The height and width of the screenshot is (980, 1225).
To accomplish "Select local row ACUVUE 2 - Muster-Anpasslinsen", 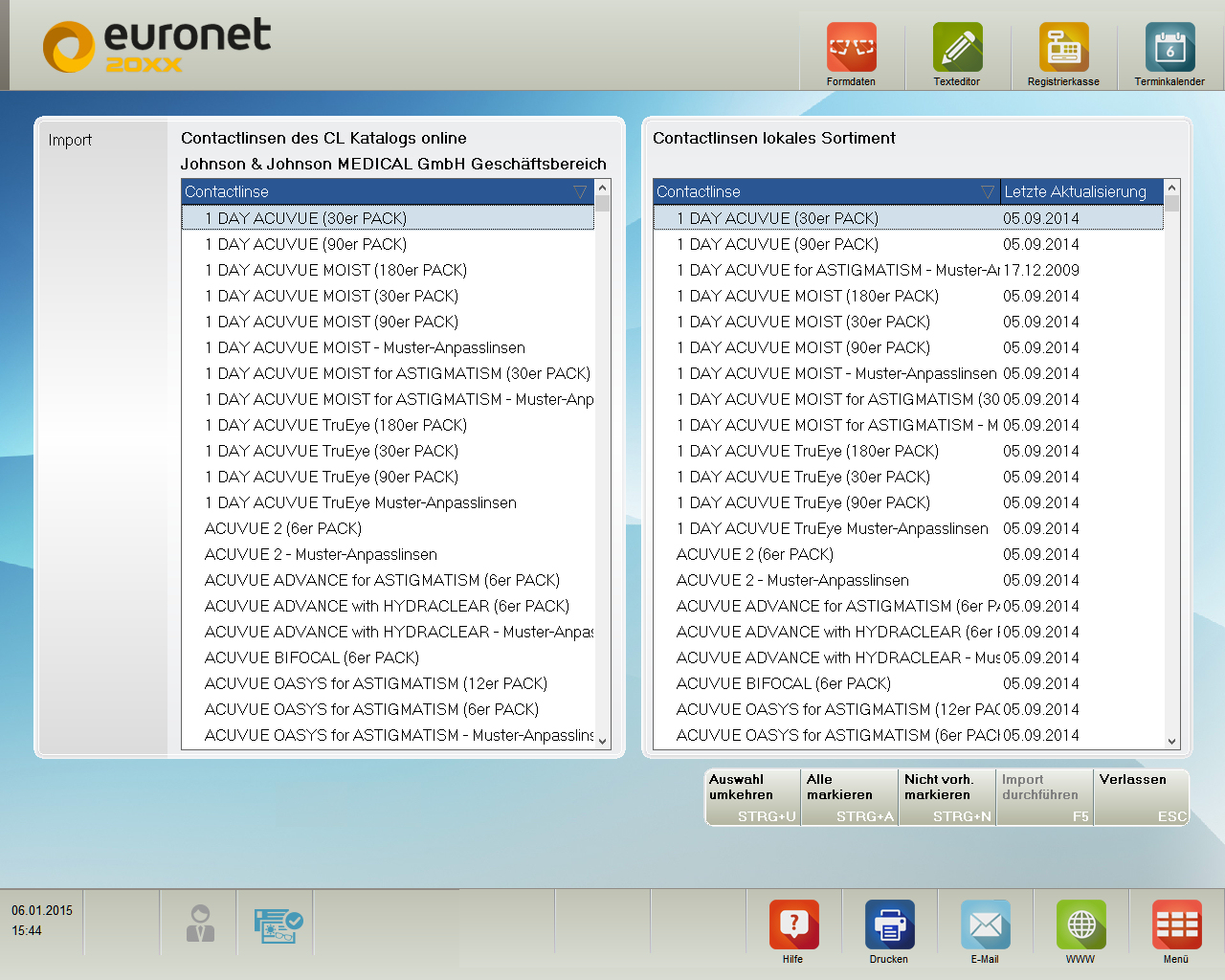I will (908, 580).
